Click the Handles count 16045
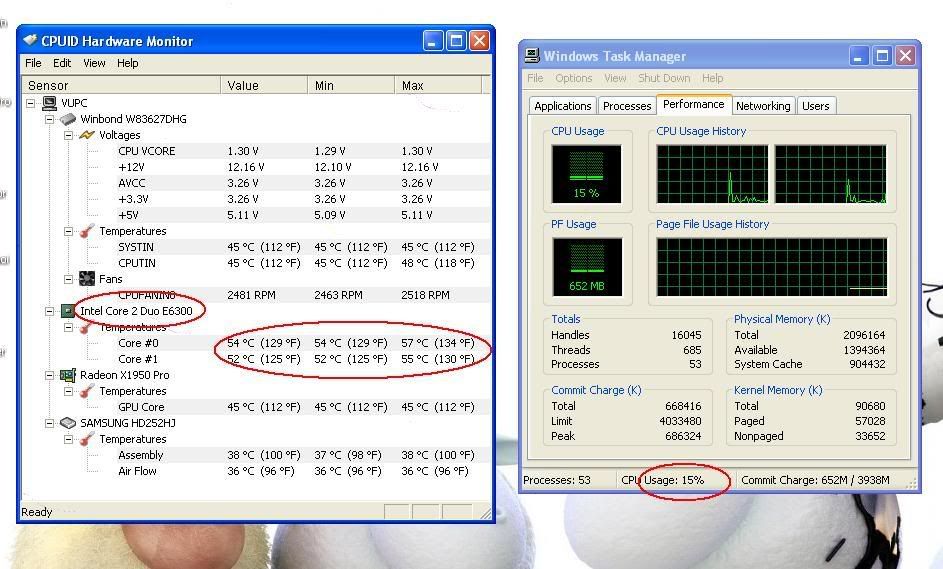The height and width of the screenshot is (569, 943). pos(686,335)
